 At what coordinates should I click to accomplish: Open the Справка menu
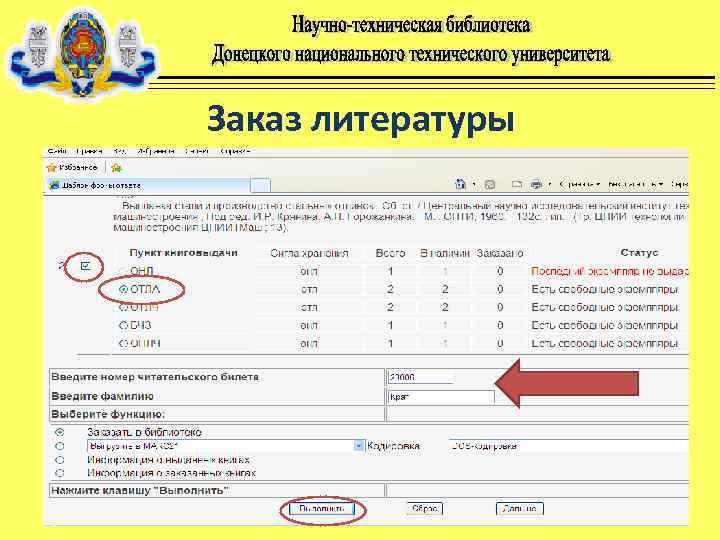pyautogui.click(x=235, y=151)
